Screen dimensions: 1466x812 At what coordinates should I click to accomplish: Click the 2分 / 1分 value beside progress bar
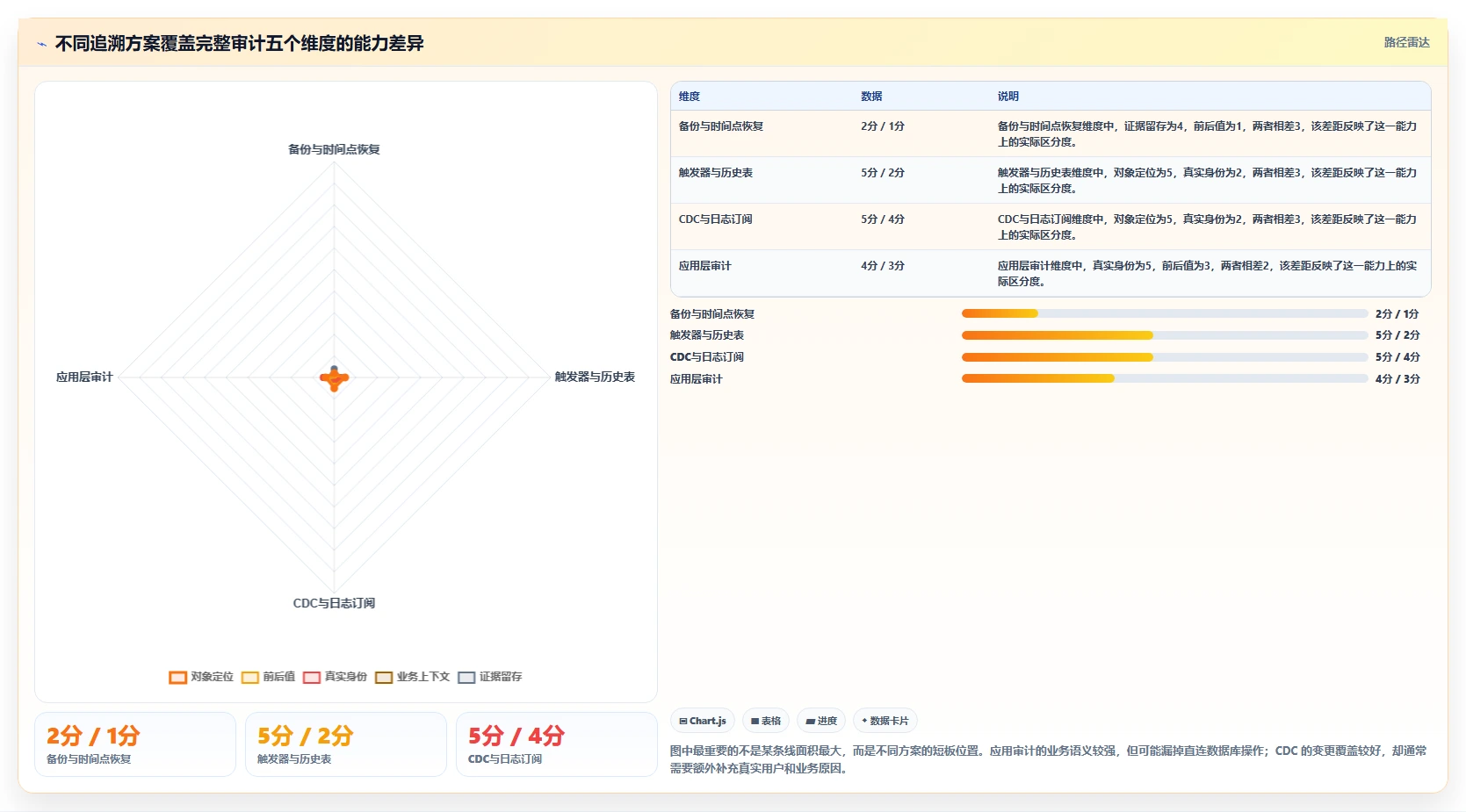[1397, 313]
